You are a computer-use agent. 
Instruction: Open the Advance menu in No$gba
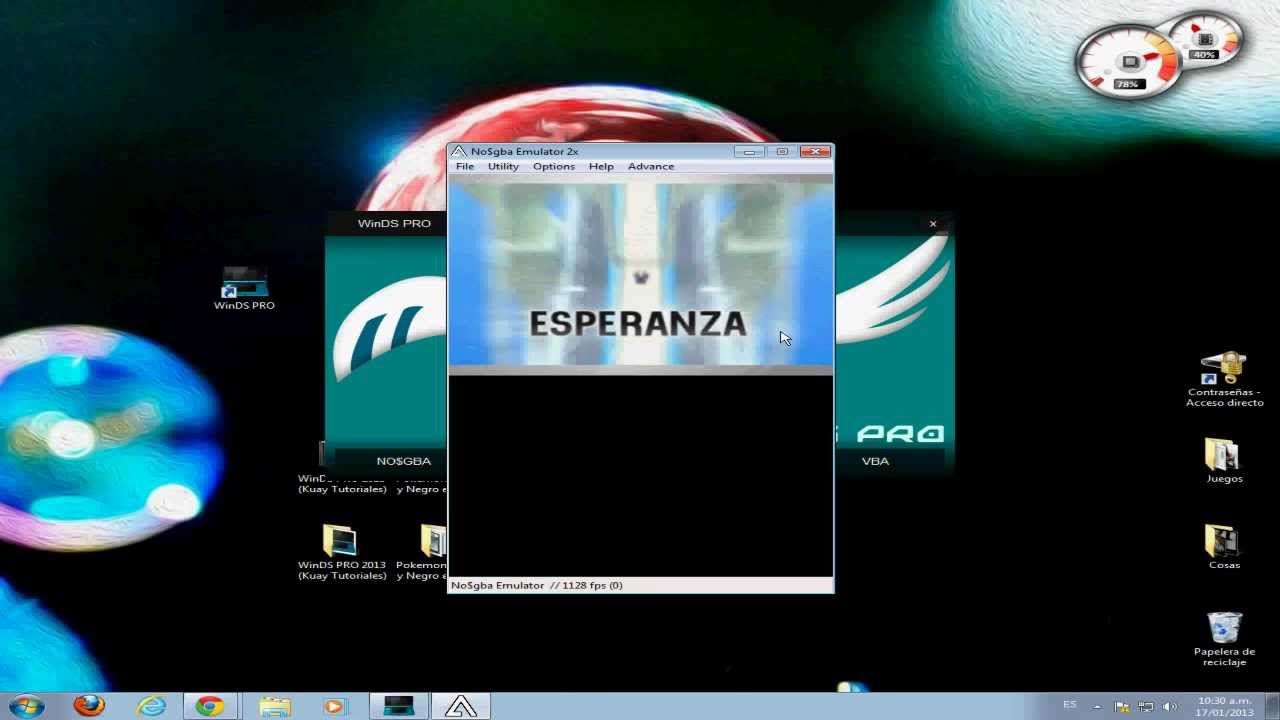point(651,166)
